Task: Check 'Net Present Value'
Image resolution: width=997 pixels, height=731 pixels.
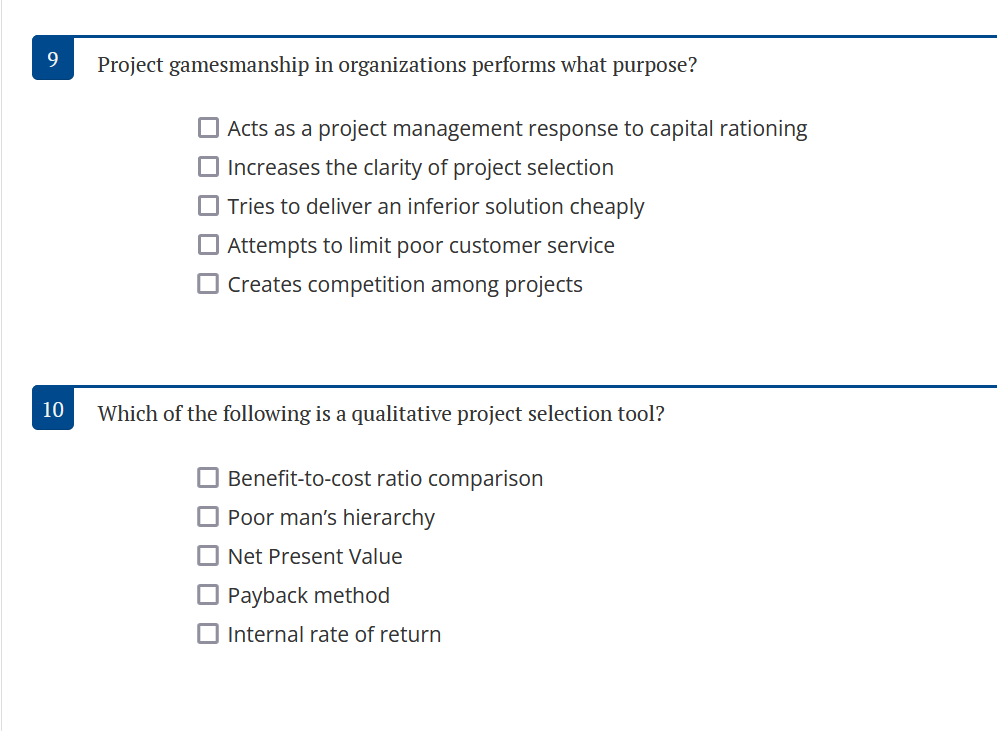Action: point(208,555)
